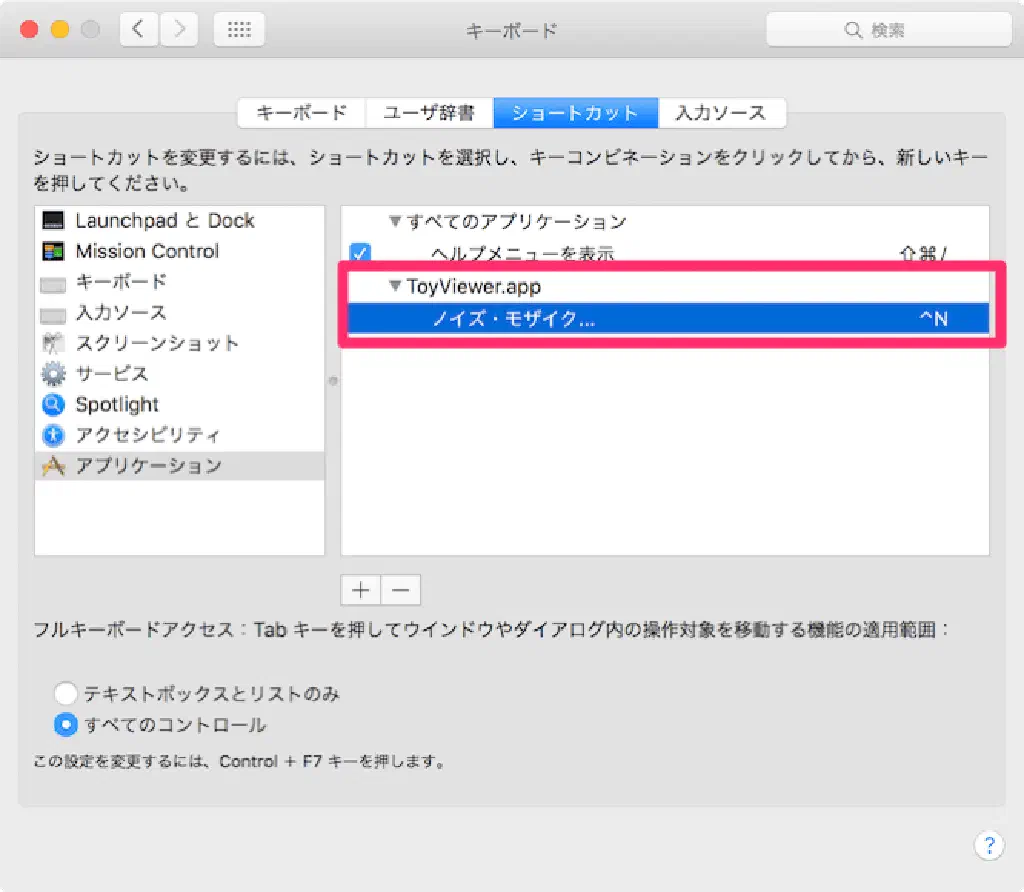
Task: Add a shortcut with the plus button
Action: 361,590
